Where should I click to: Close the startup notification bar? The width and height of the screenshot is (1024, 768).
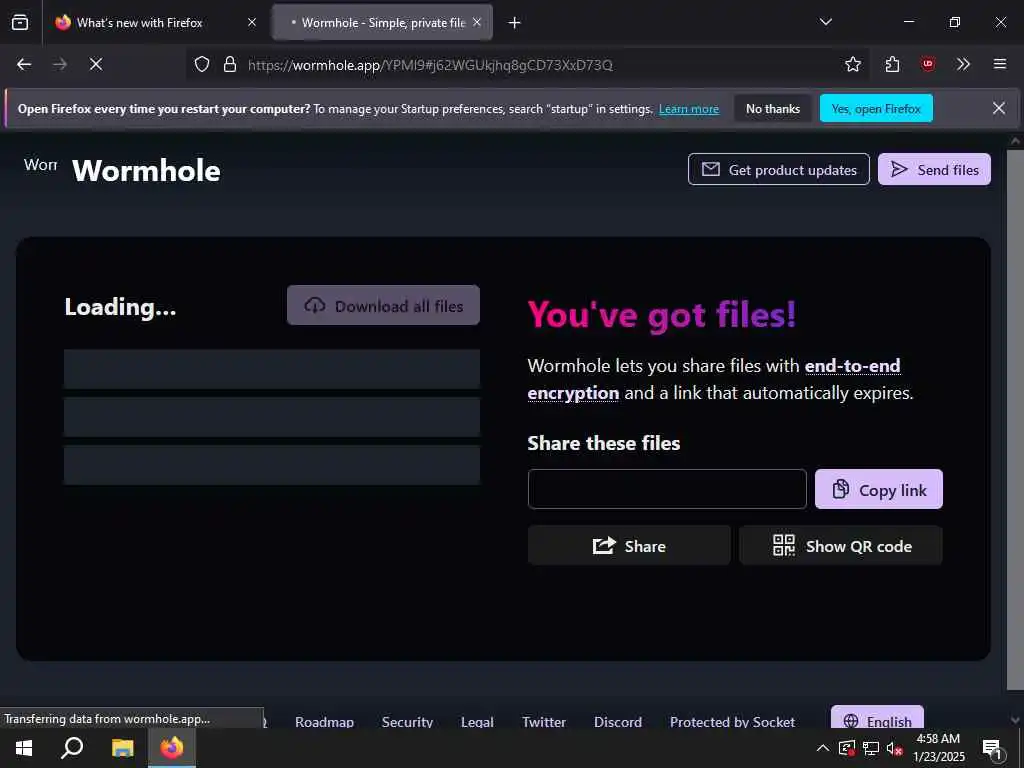(x=999, y=108)
